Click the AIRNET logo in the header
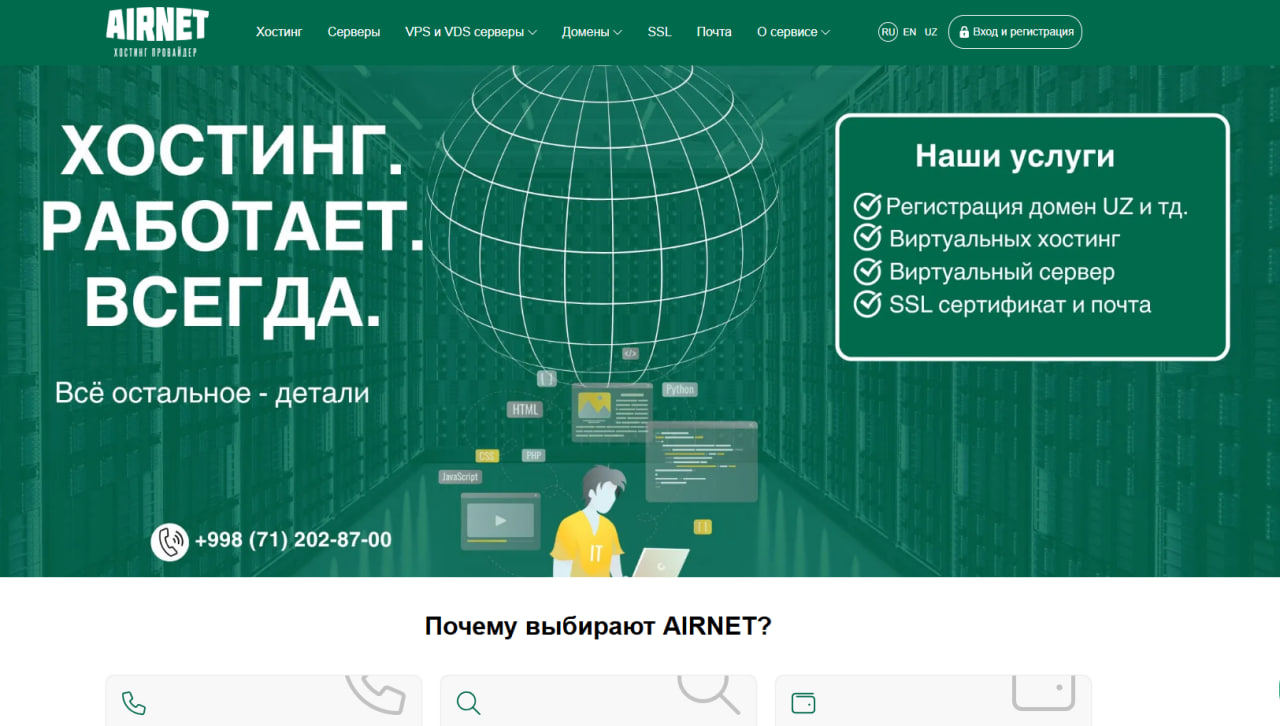Screen dimensions: 1280x726 [156, 31]
